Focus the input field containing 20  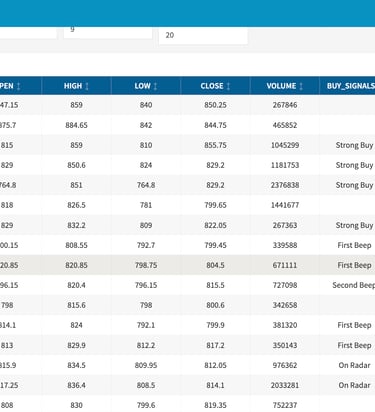click(203, 35)
